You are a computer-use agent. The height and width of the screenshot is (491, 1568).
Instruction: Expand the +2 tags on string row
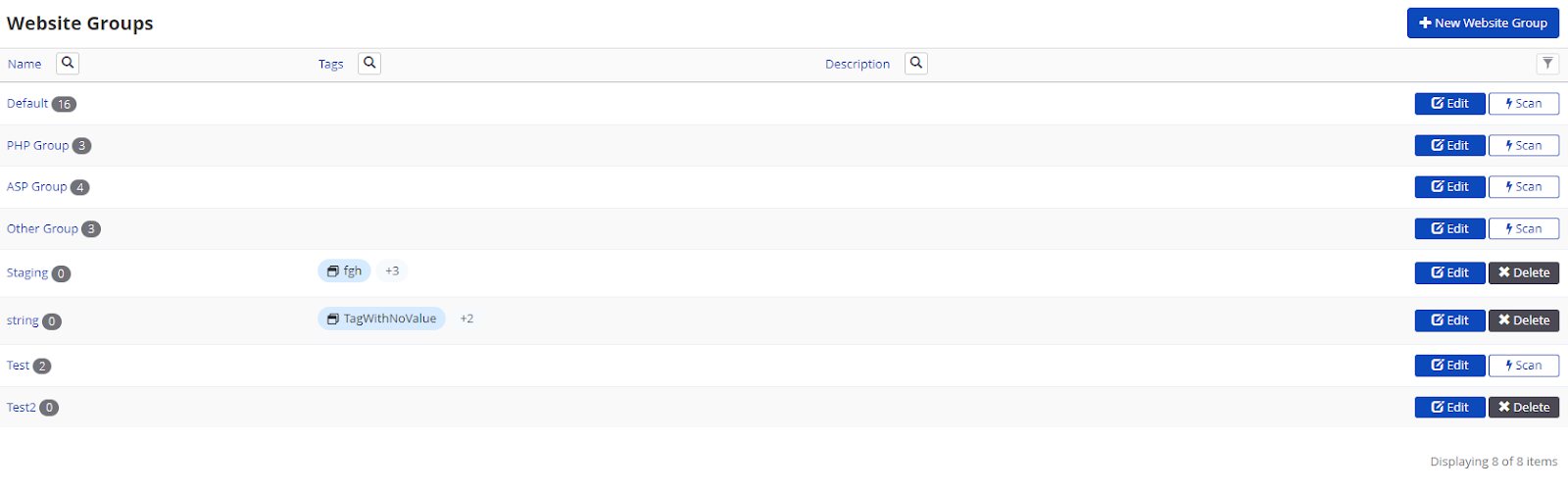click(466, 319)
